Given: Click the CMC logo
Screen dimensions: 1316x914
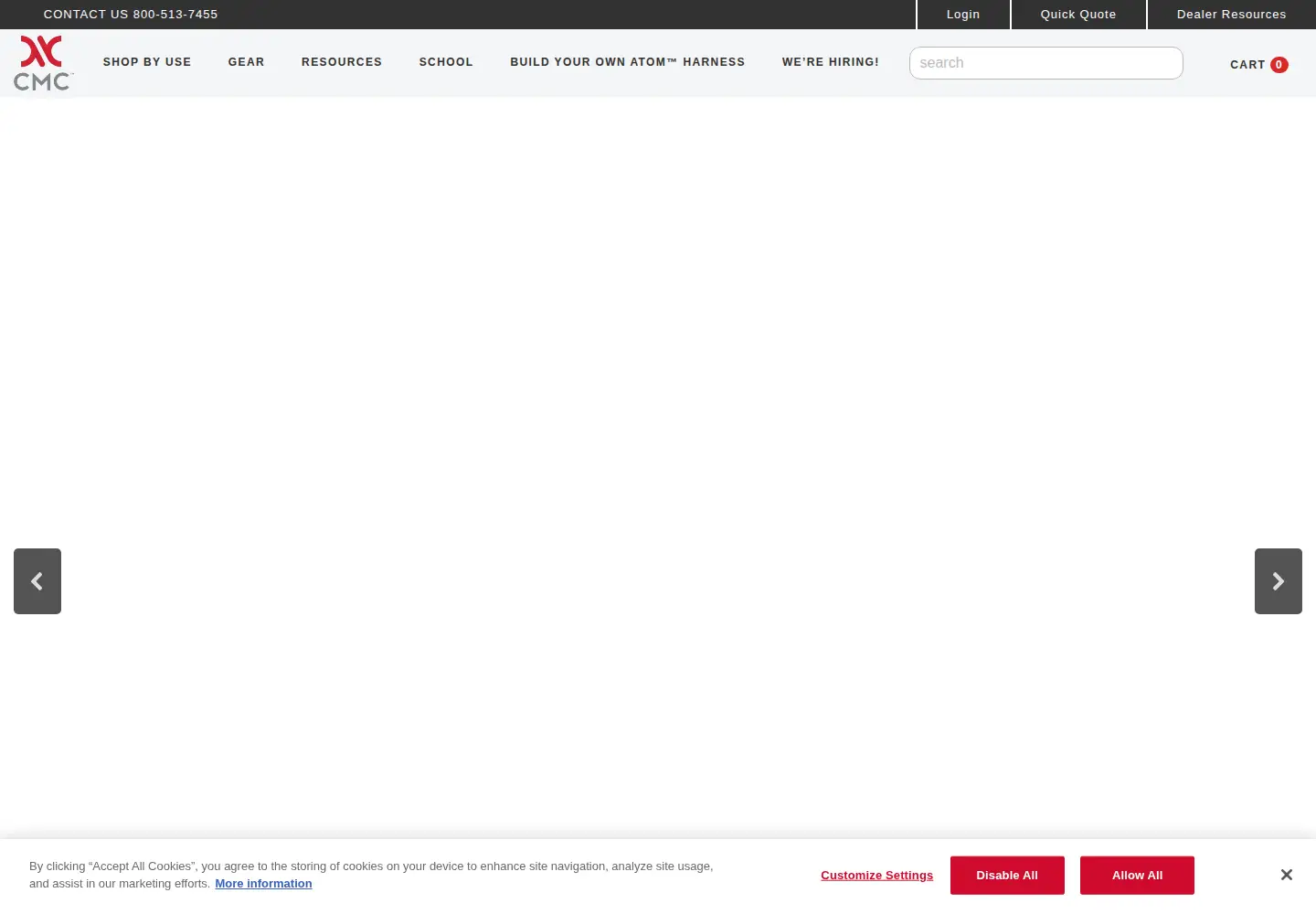Looking at the screenshot, I should [43, 63].
